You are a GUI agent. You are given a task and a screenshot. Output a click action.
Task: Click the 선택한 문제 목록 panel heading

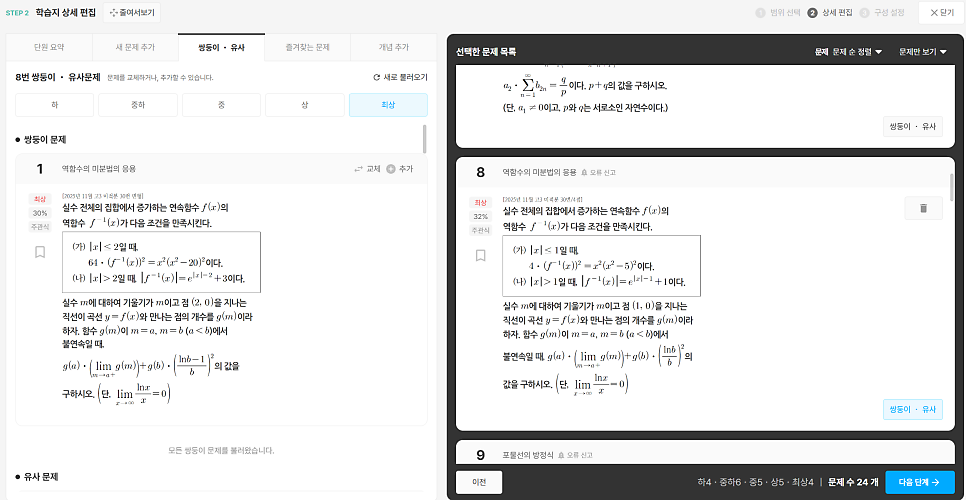coord(487,52)
